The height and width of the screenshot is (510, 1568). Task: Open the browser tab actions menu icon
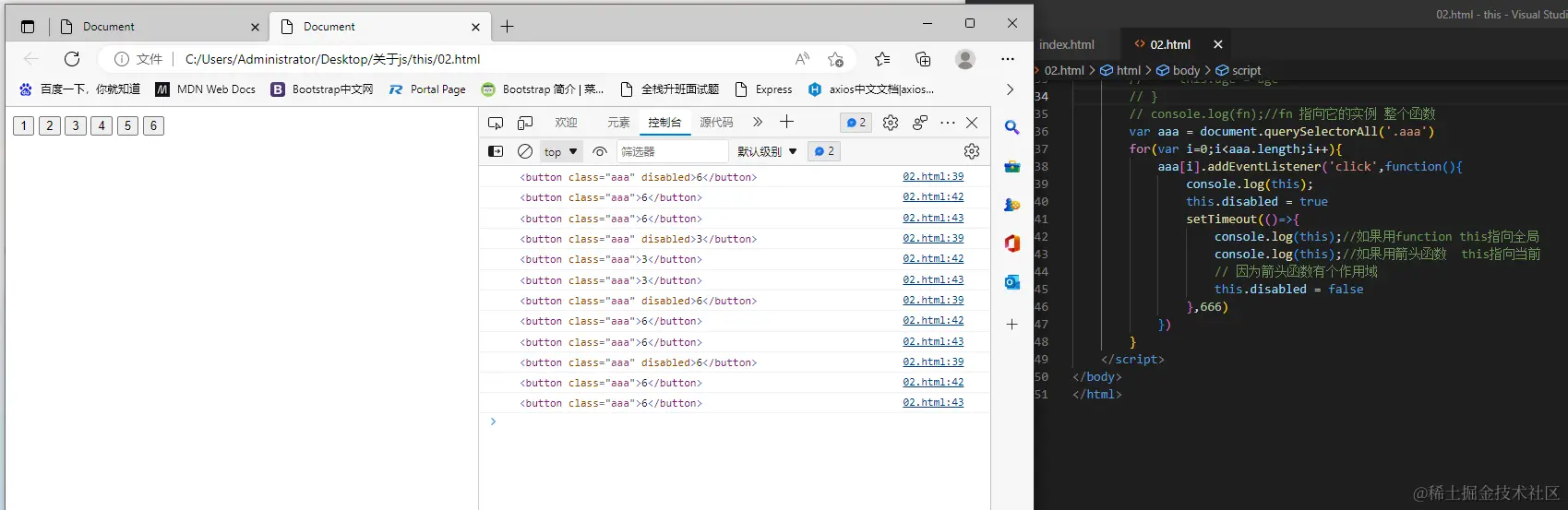28,27
